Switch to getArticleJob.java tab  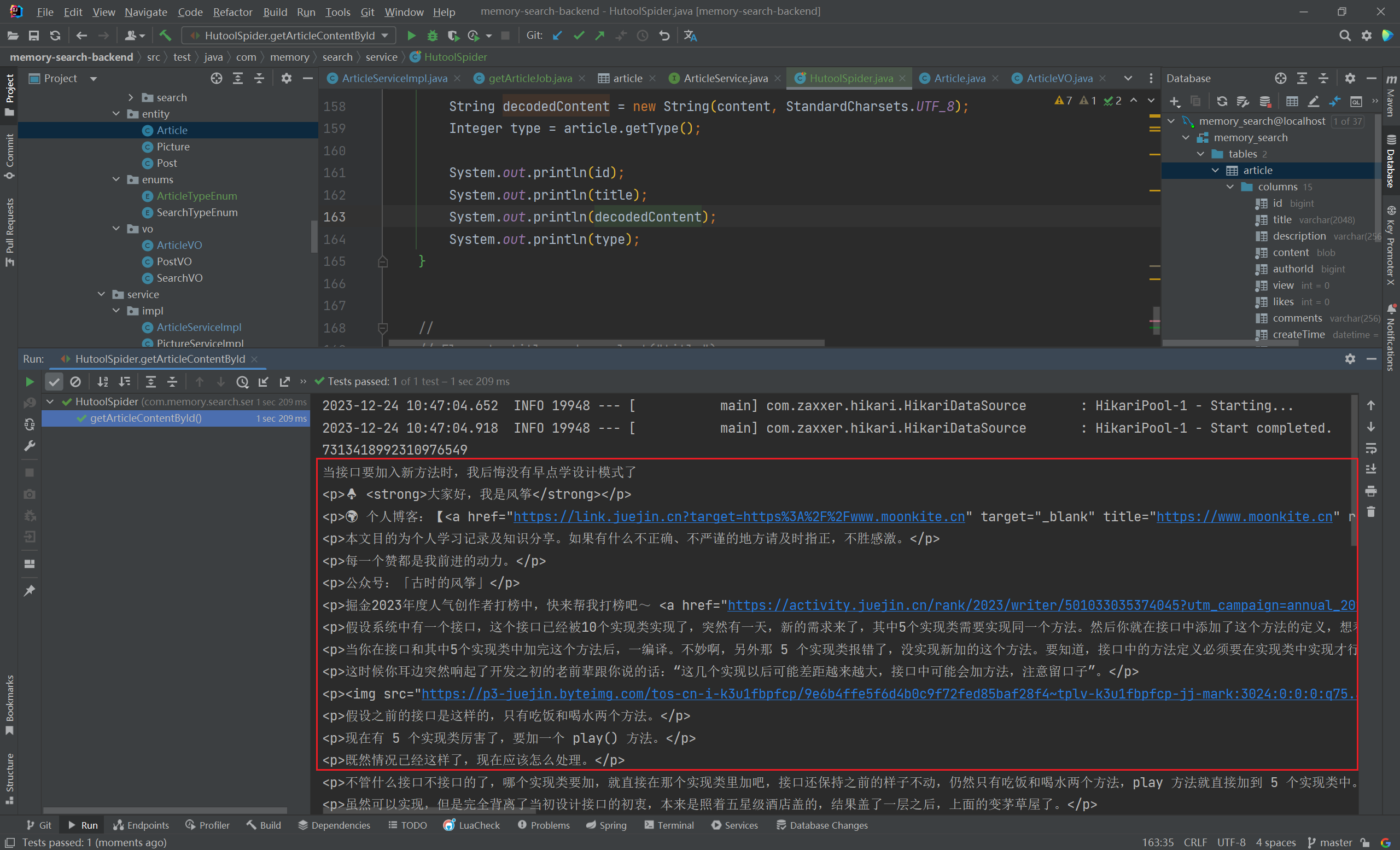click(529, 78)
